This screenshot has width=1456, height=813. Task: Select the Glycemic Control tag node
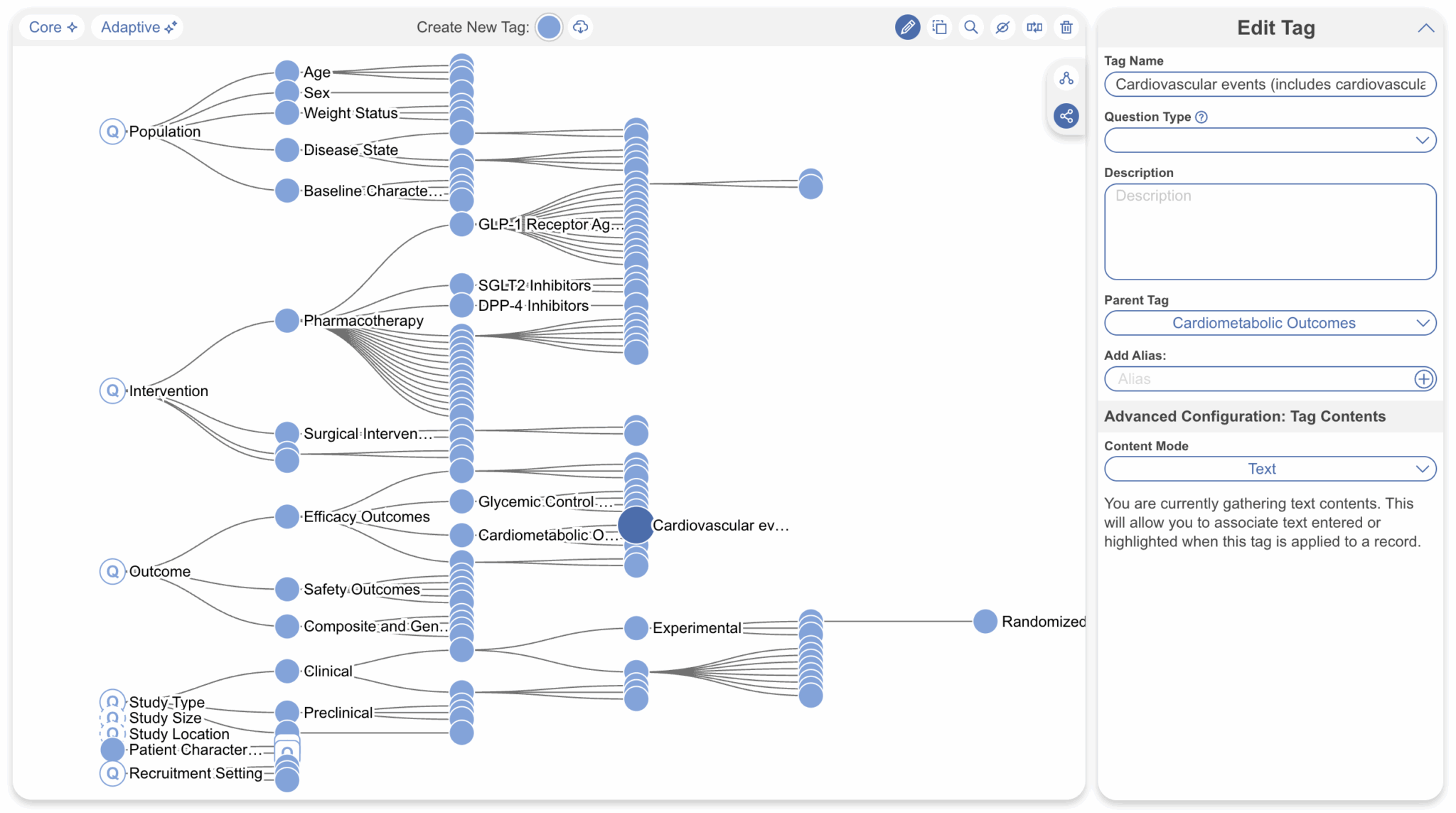[462, 501]
